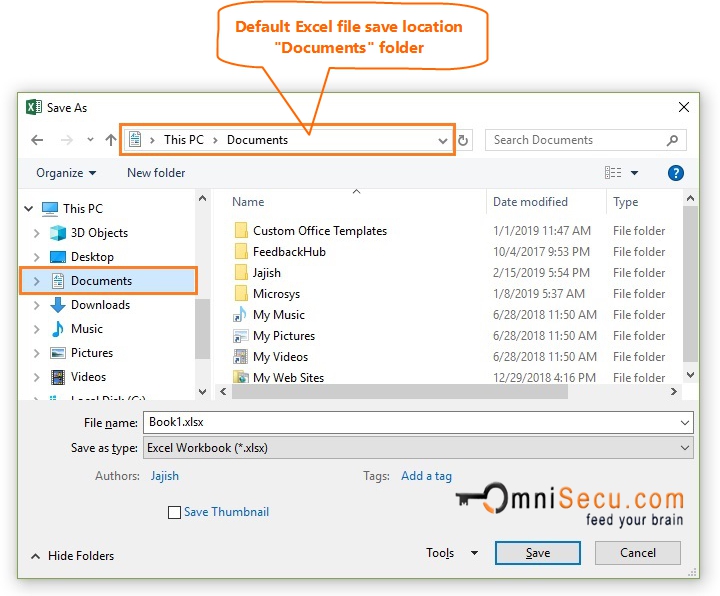This screenshot has width=720, height=596.
Task: Click the Downloads blue arrow icon
Action: (58, 305)
